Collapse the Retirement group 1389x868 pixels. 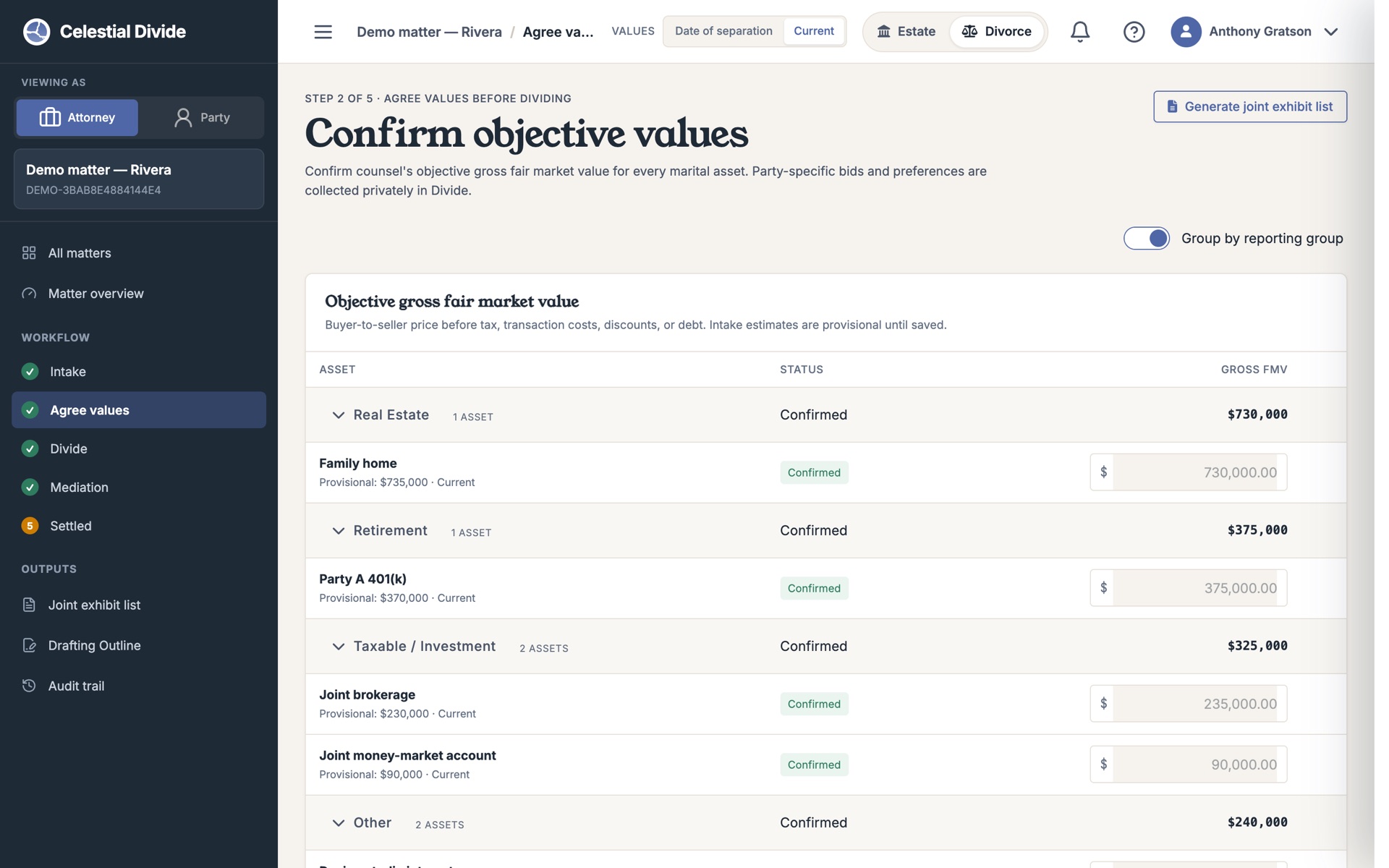point(338,530)
